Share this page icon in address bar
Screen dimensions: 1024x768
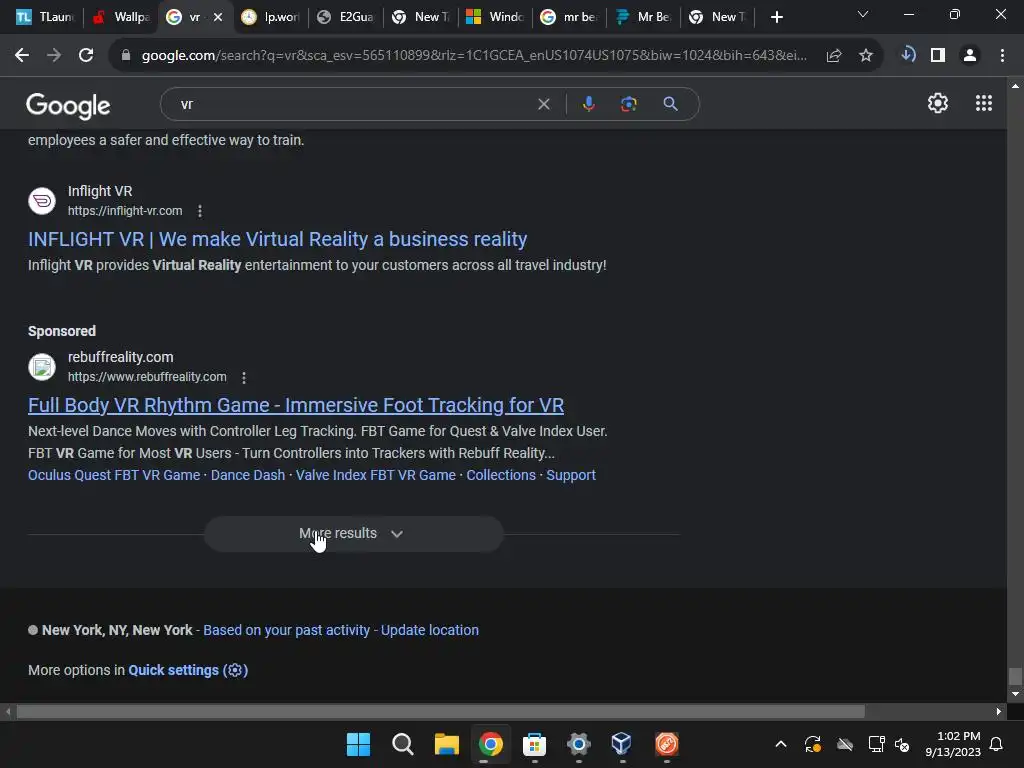tap(833, 56)
